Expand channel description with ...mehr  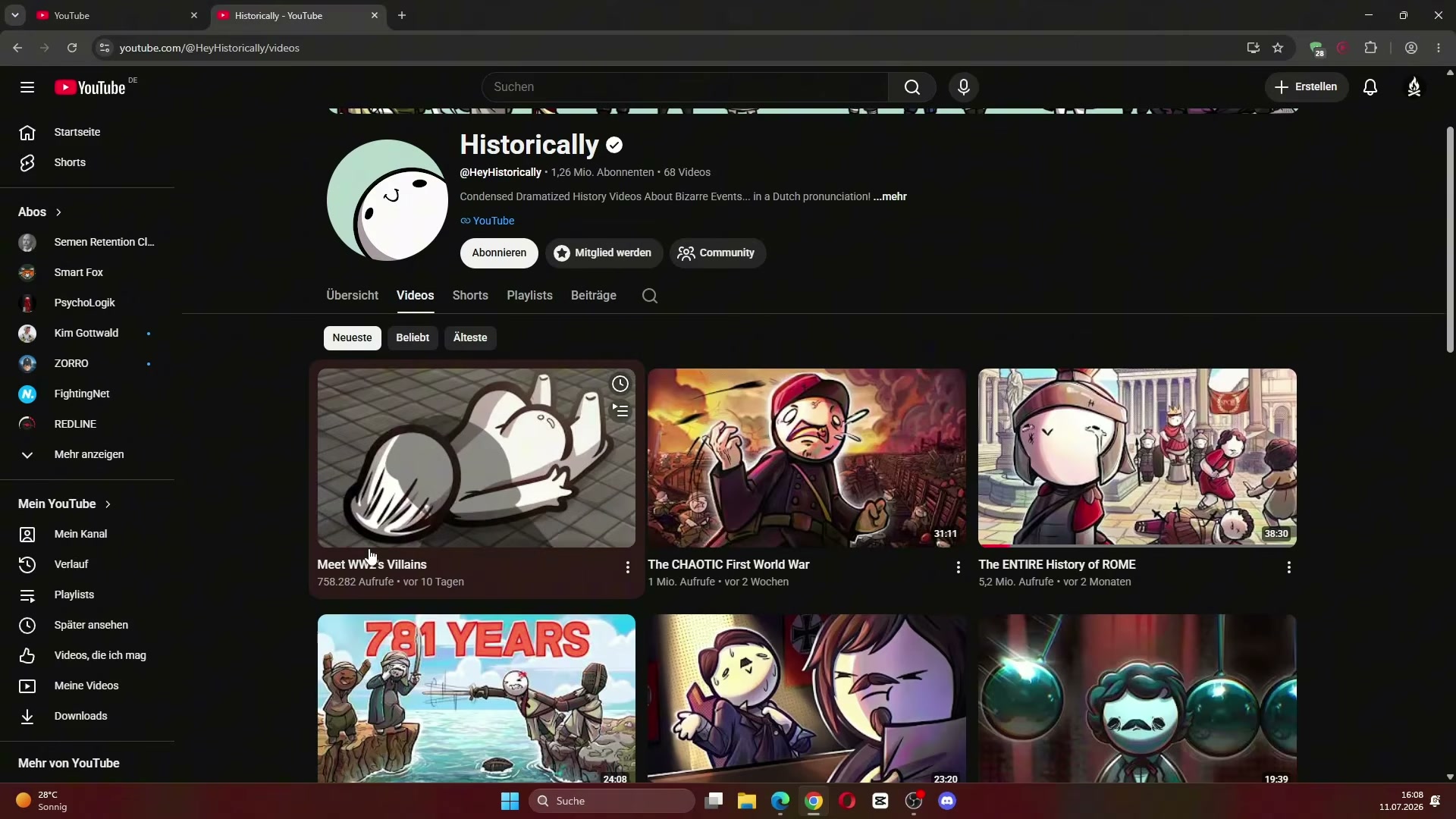click(890, 197)
